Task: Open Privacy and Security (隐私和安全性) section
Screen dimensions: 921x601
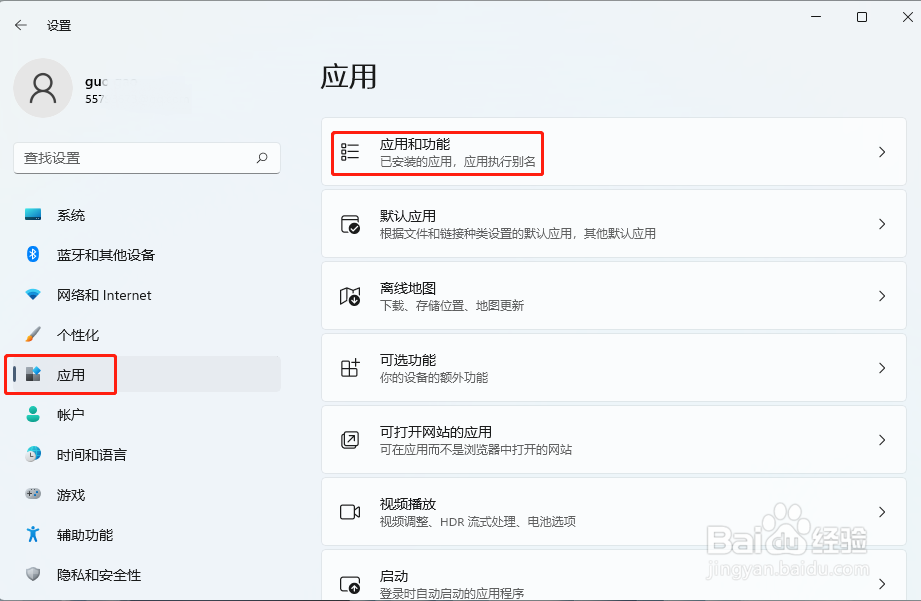Action: (98, 575)
